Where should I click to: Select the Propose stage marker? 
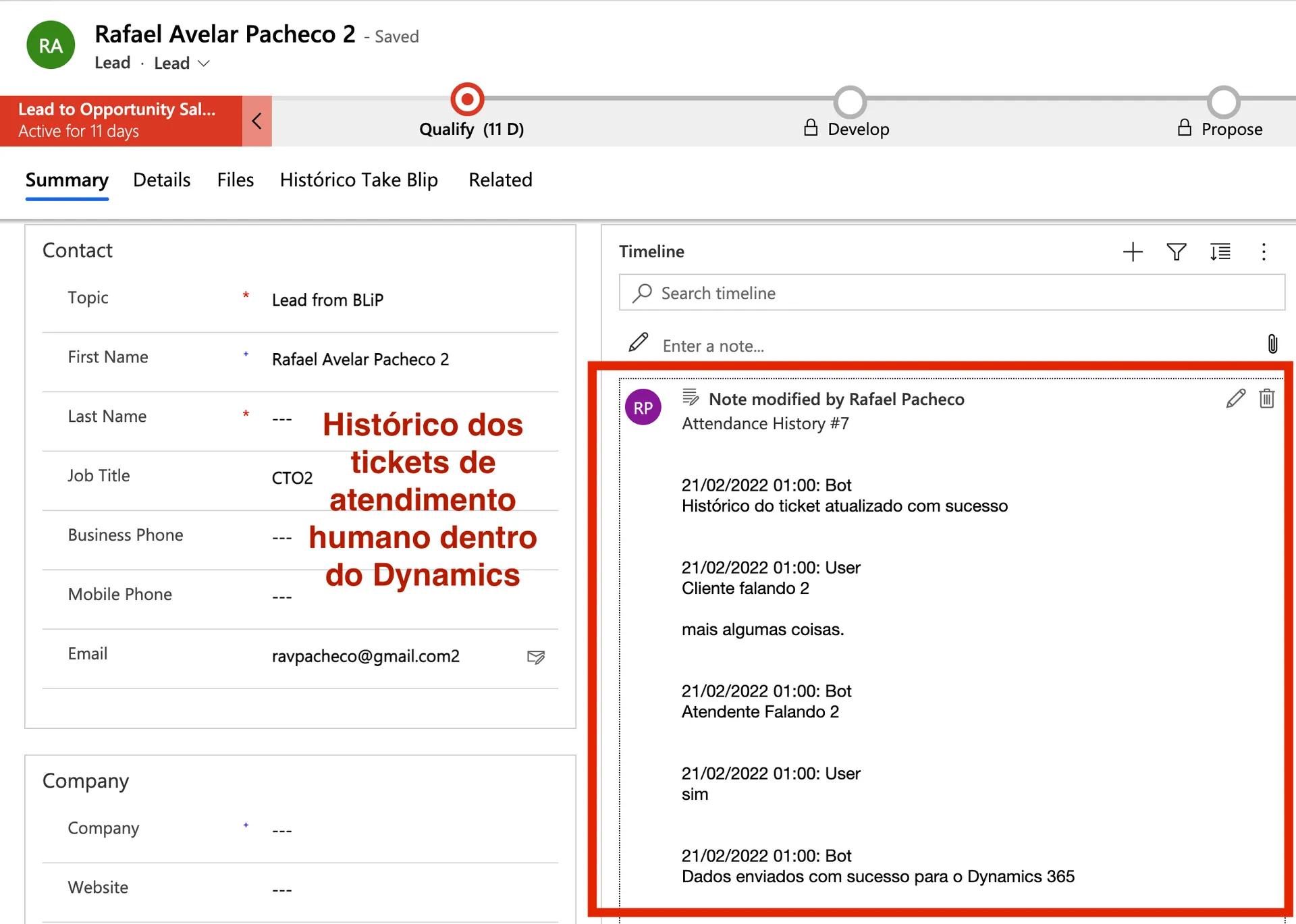pyautogui.click(x=1223, y=102)
